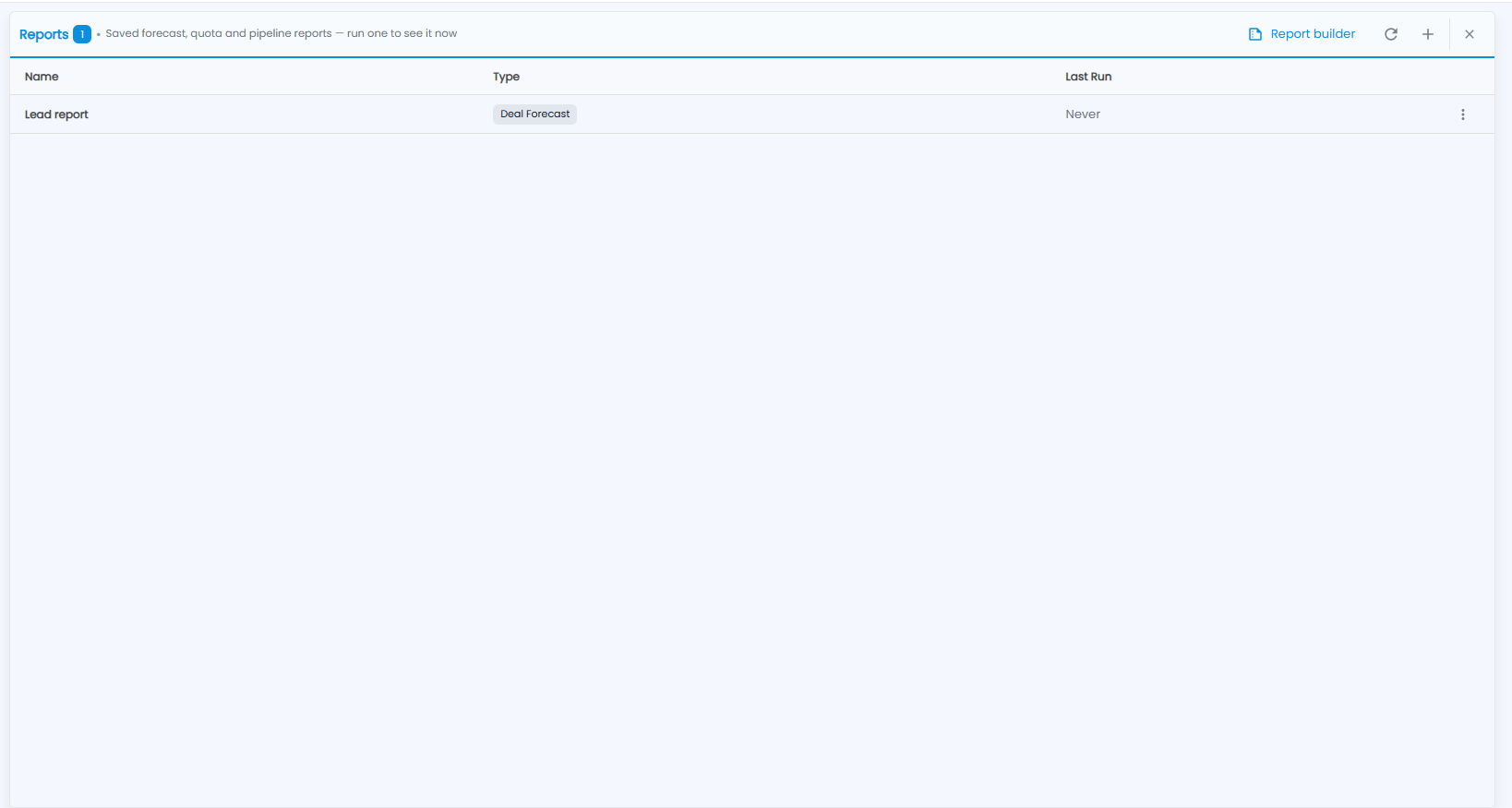
Task: Click the saved forecast reports description text
Action: pyautogui.click(x=282, y=33)
